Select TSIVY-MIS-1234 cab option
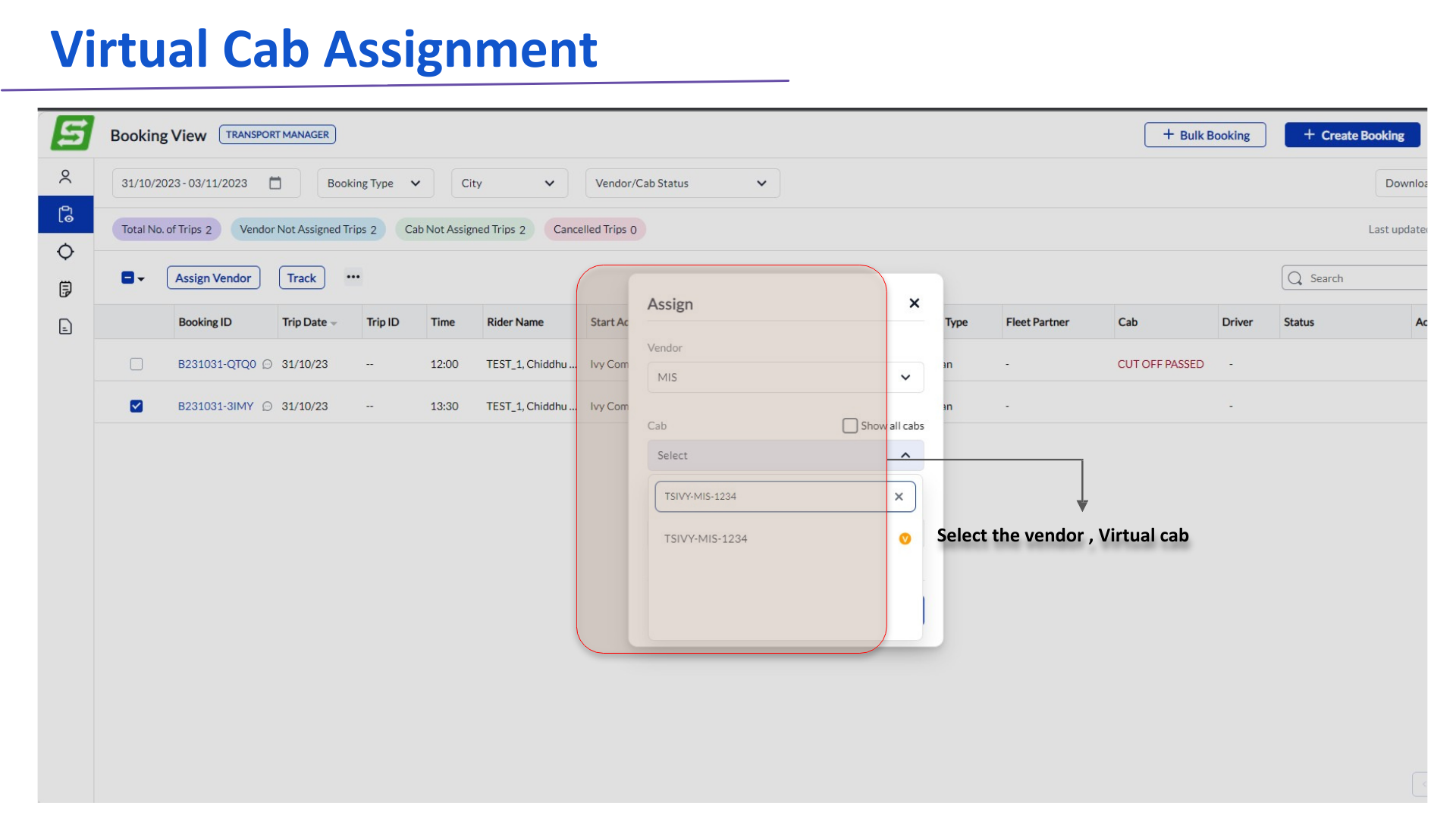Image resolution: width=1456 pixels, height=819 pixels. click(706, 538)
